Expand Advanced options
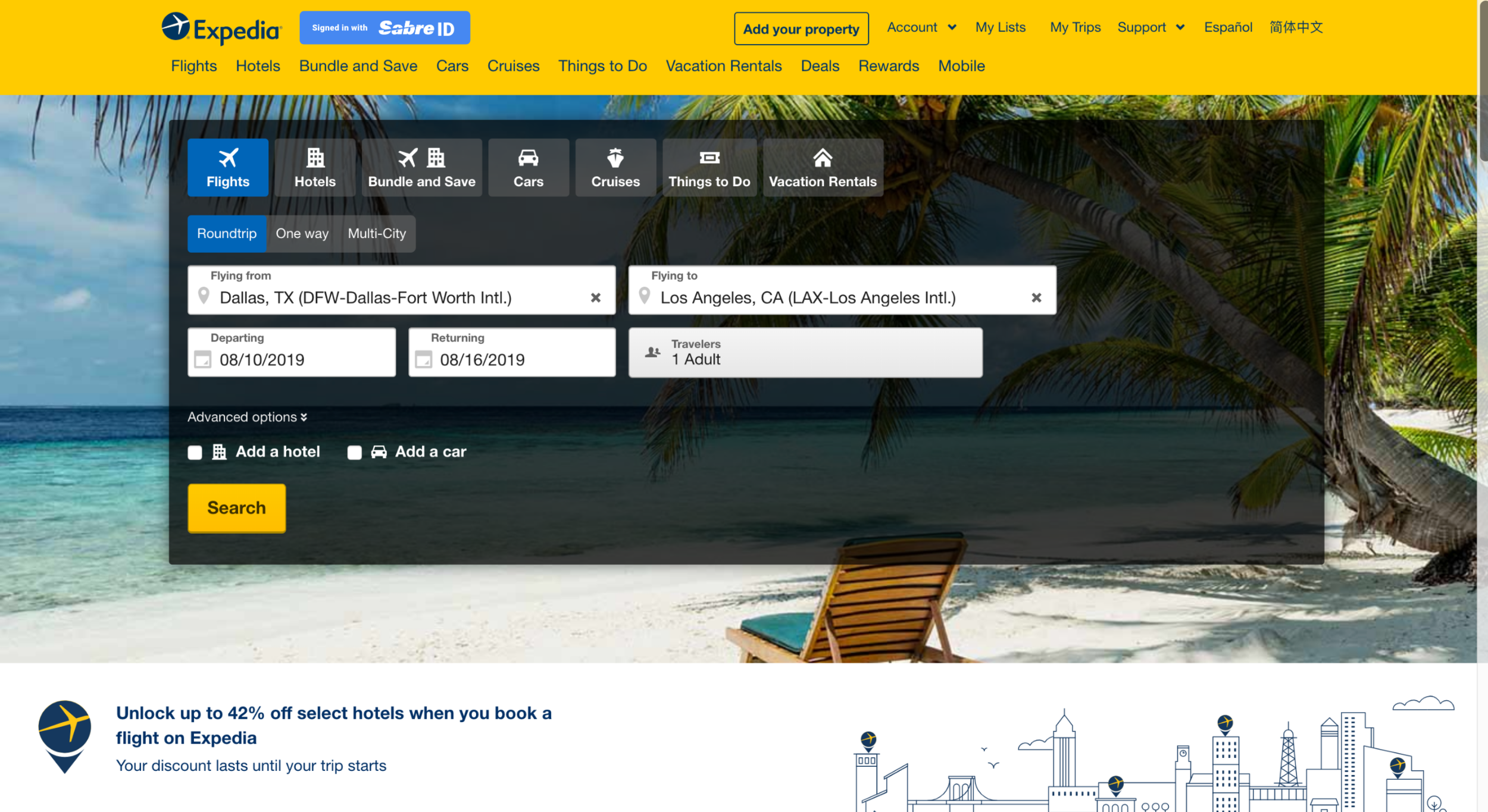This screenshot has width=1488, height=812. 248,417
